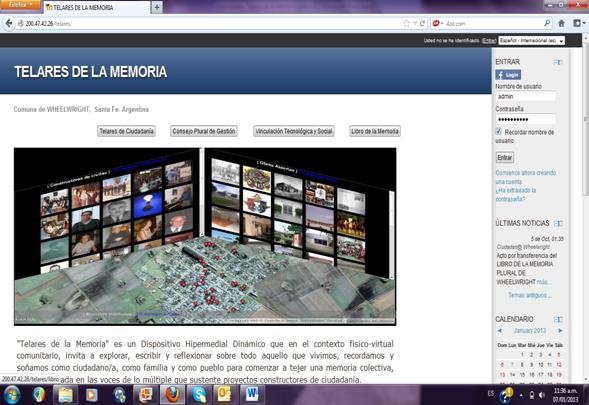Viewport: 589px width, 405px height.
Task: Open Telares de Ciudadanía section
Action: click(x=127, y=131)
